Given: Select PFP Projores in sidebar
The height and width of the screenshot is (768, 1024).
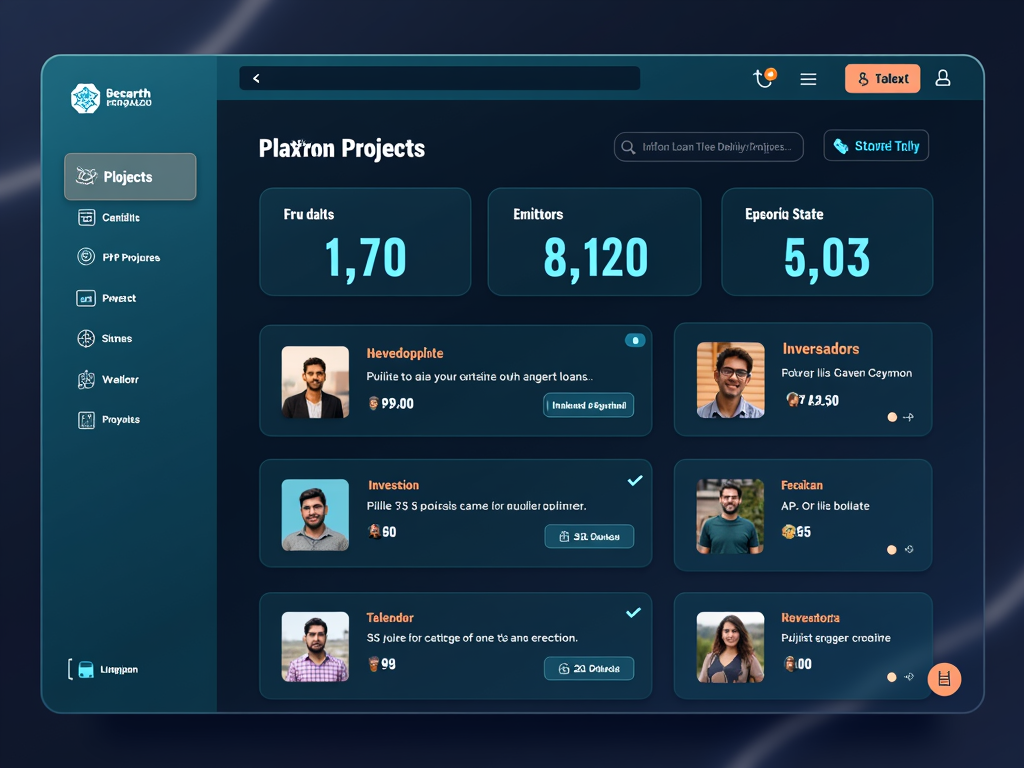Looking at the screenshot, I should 118,257.
